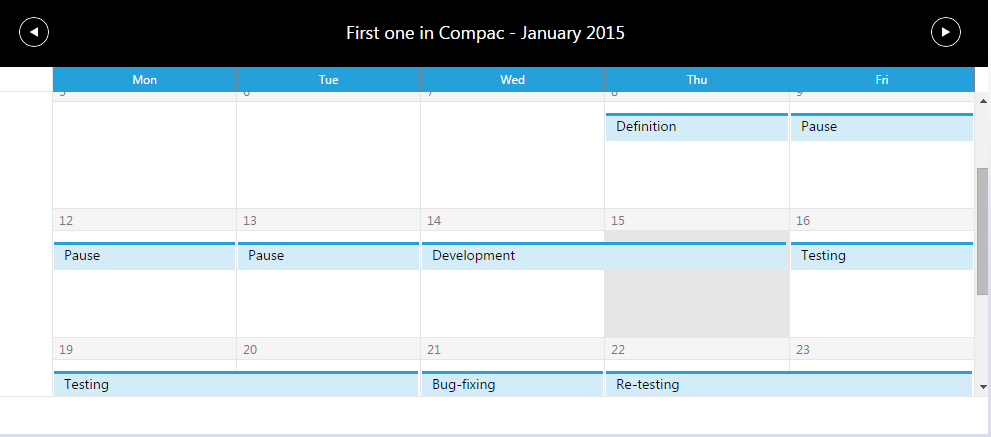Viewport: 991px width, 437px height.
Task: Go to previous month with left arrow
Action: click(x=34, y=32)
